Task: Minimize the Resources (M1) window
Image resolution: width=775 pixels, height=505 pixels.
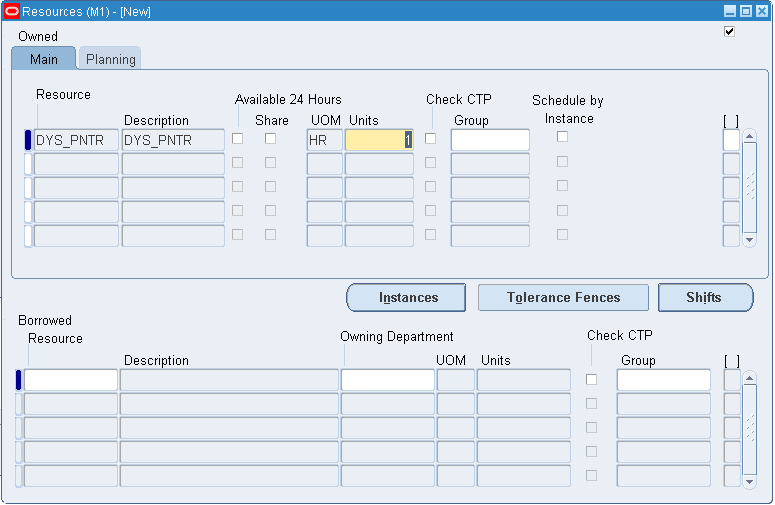Action: 730,11
